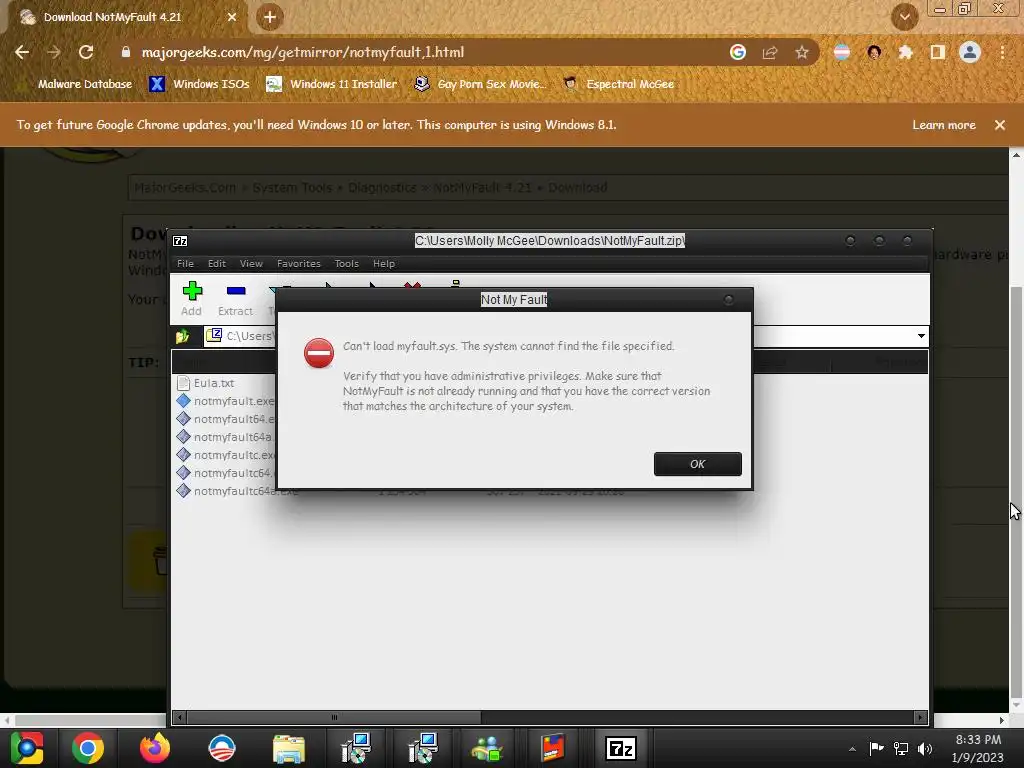Click the 7-Zip Extract toolbar button
The width and height of the screenshot is (1024, 768).
[x=235, y=299]
